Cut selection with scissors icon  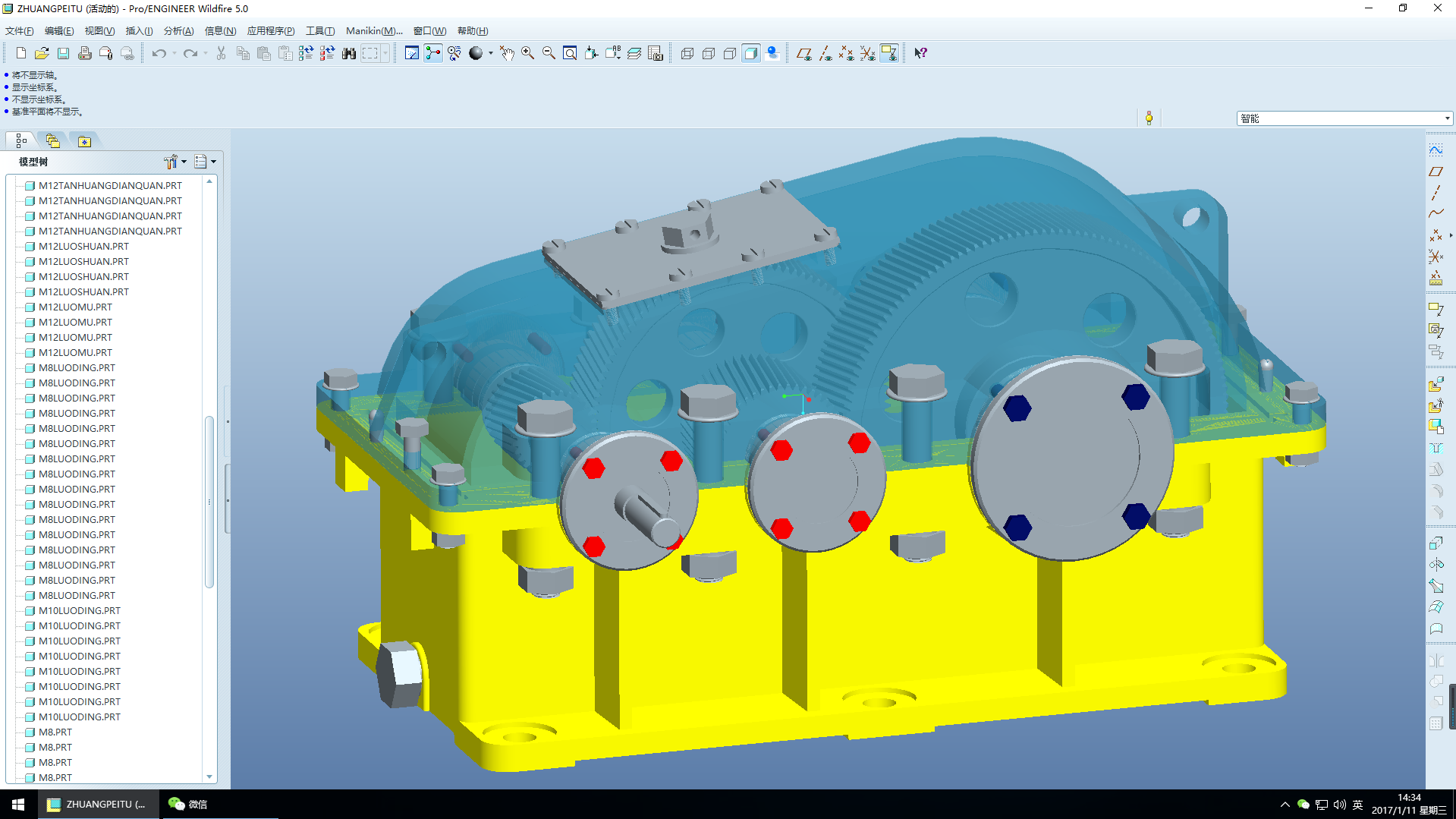click(x=221, y=53)
